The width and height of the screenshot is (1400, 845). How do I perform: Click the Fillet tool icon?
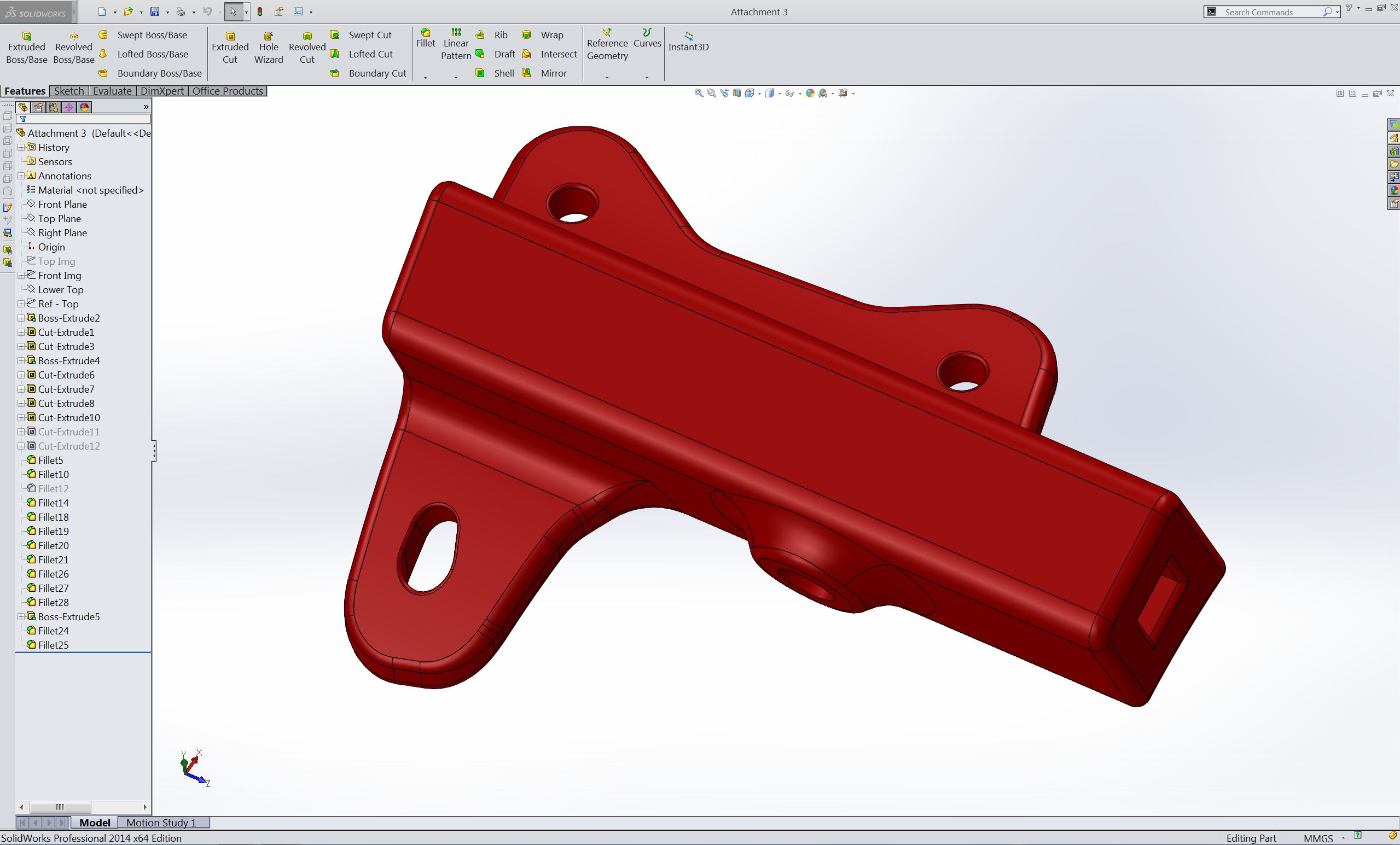click(x=425, y=34)
